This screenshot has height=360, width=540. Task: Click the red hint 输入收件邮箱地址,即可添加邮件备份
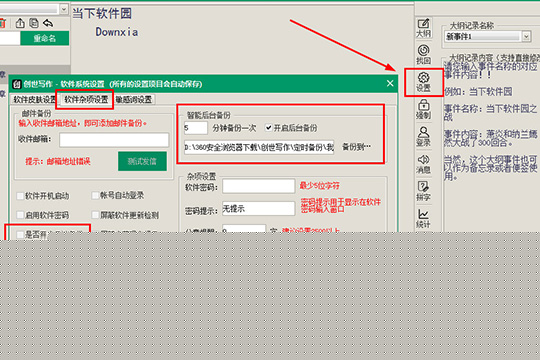tap(83, 123)
